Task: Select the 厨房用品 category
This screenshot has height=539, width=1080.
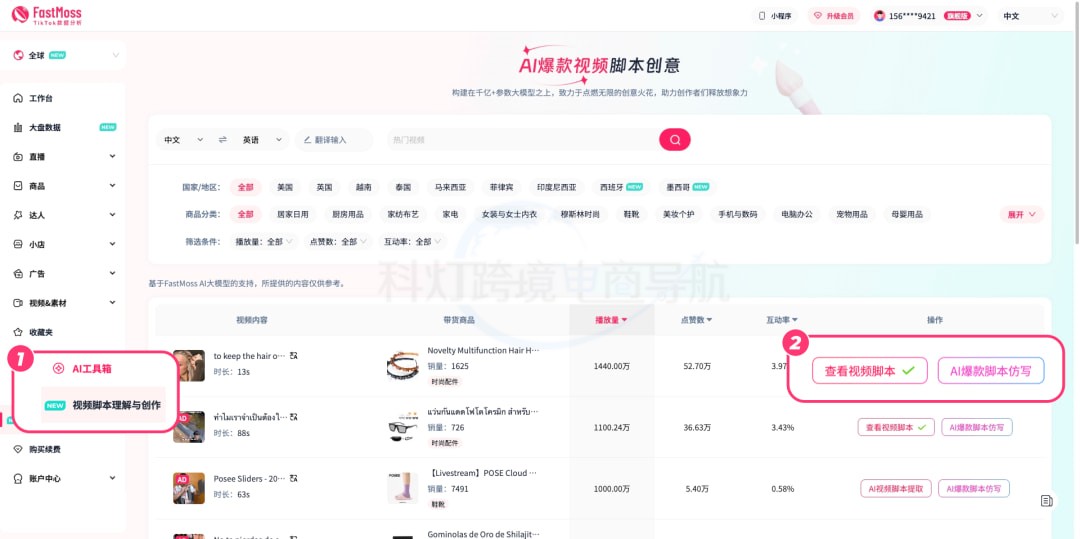Action: coord(348,215)
